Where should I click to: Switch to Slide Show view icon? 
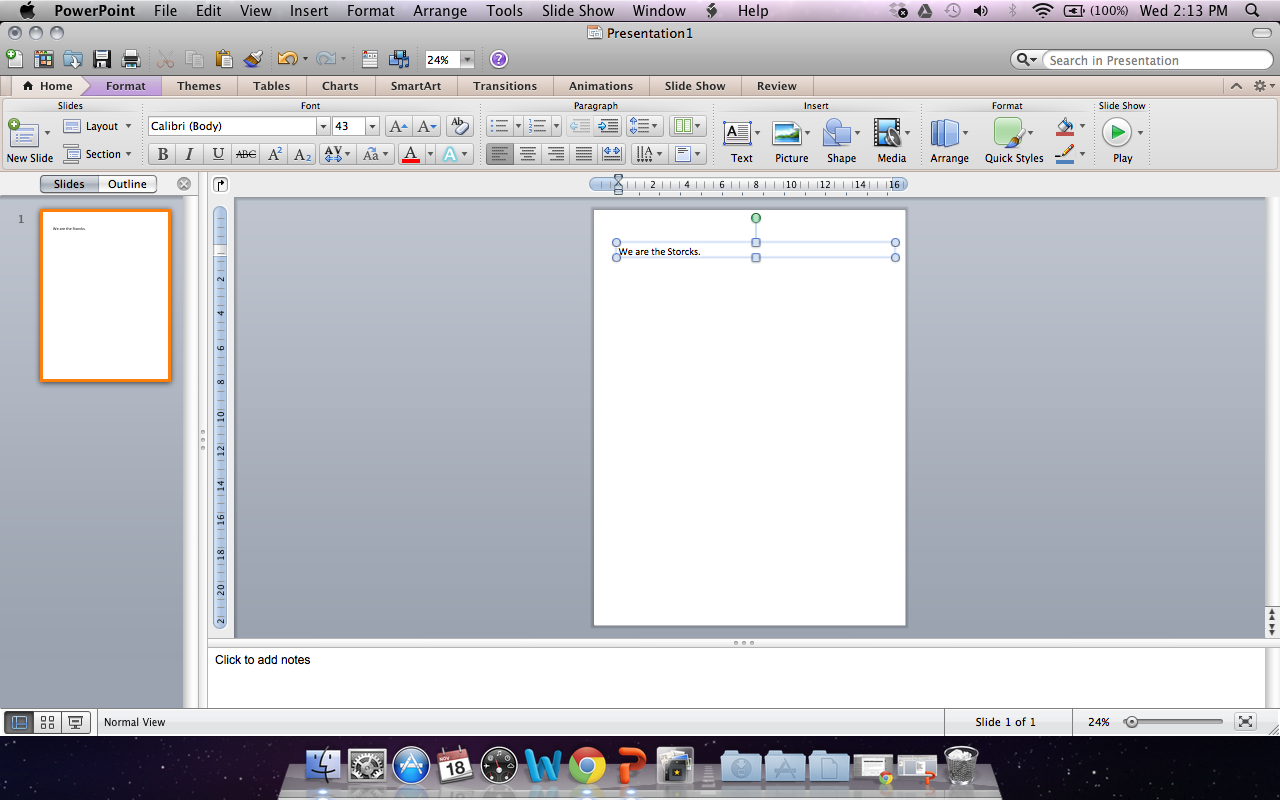pos(76,722)
